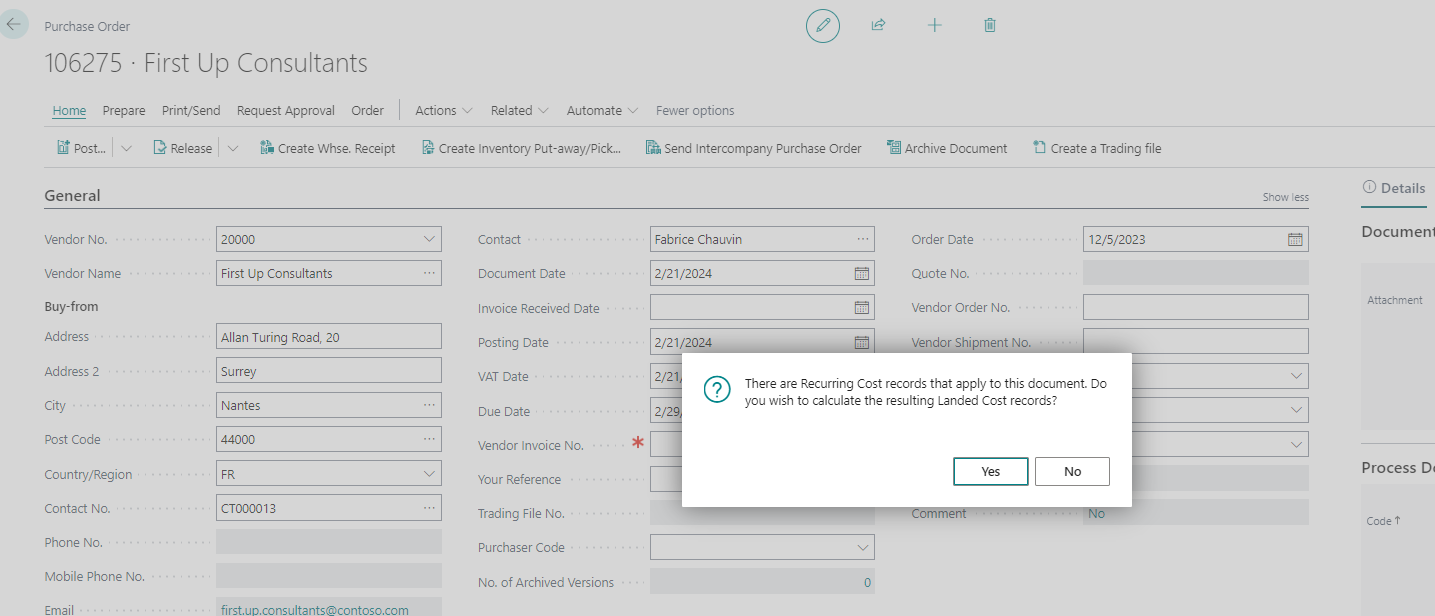Image resolution: width=1435 pixels, height=616 pixels.
Task: Click the Address 2 input field
Action: tap(328, 371)
